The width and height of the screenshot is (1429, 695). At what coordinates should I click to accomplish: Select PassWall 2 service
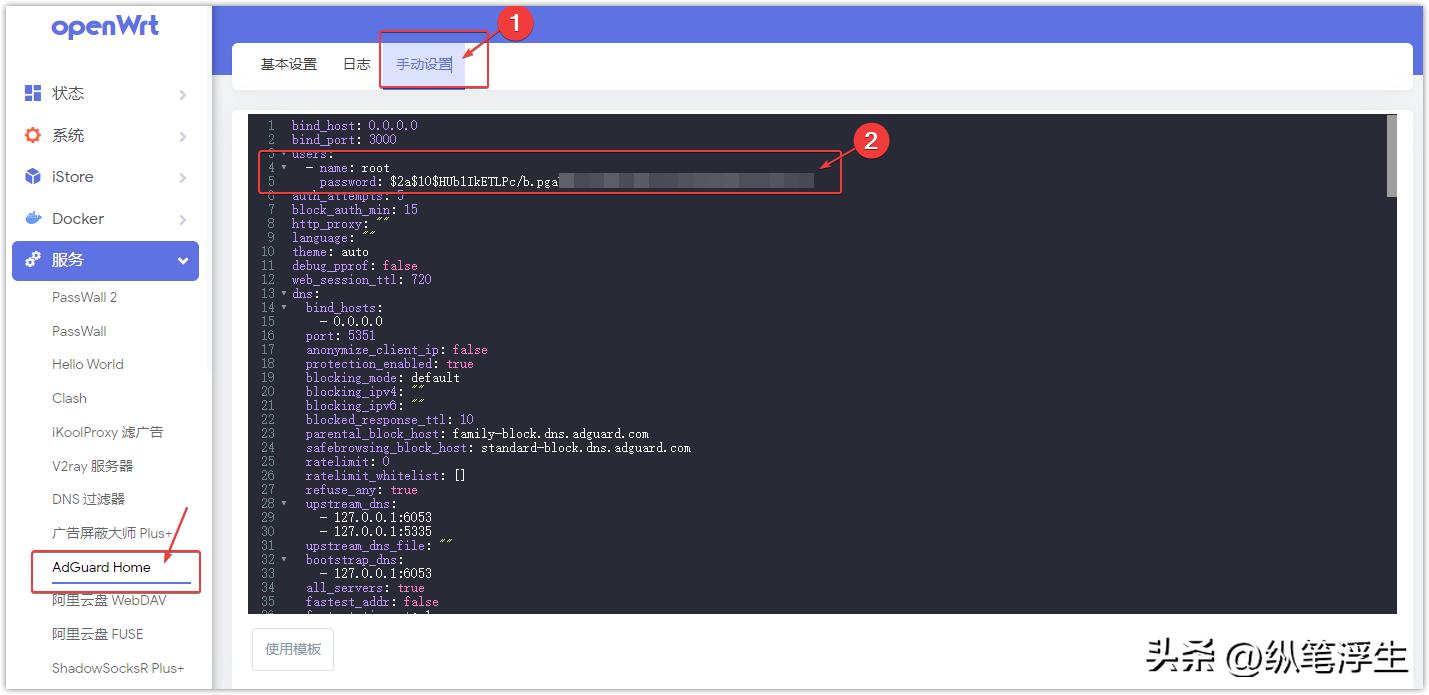coord(85,297)
